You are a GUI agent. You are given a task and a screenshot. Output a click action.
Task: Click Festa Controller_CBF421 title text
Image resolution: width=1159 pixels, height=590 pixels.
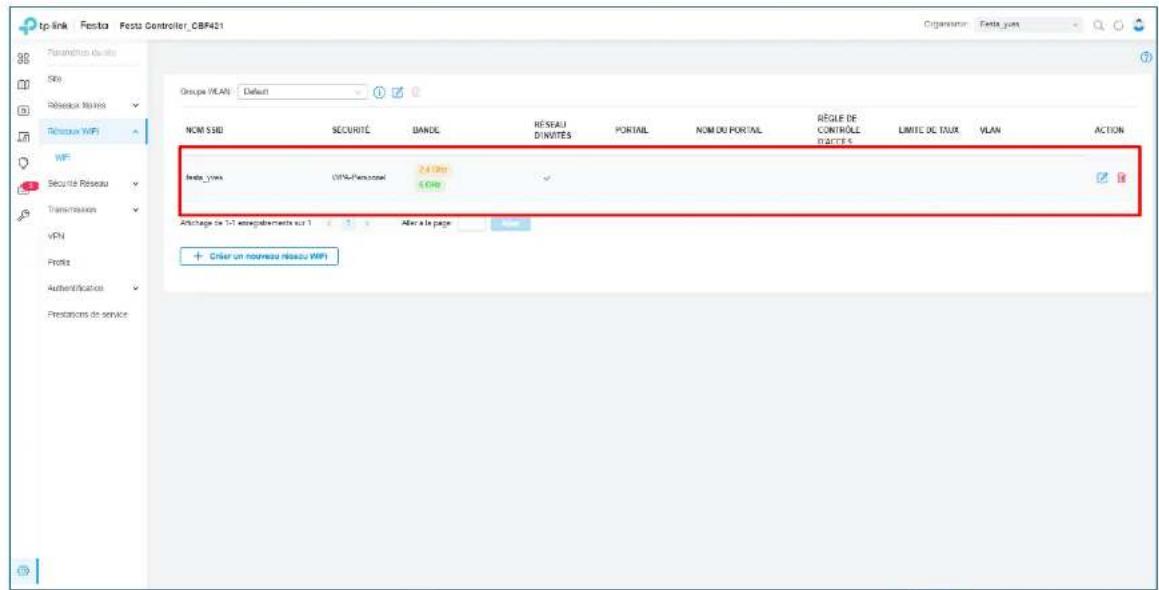point(170,27)
